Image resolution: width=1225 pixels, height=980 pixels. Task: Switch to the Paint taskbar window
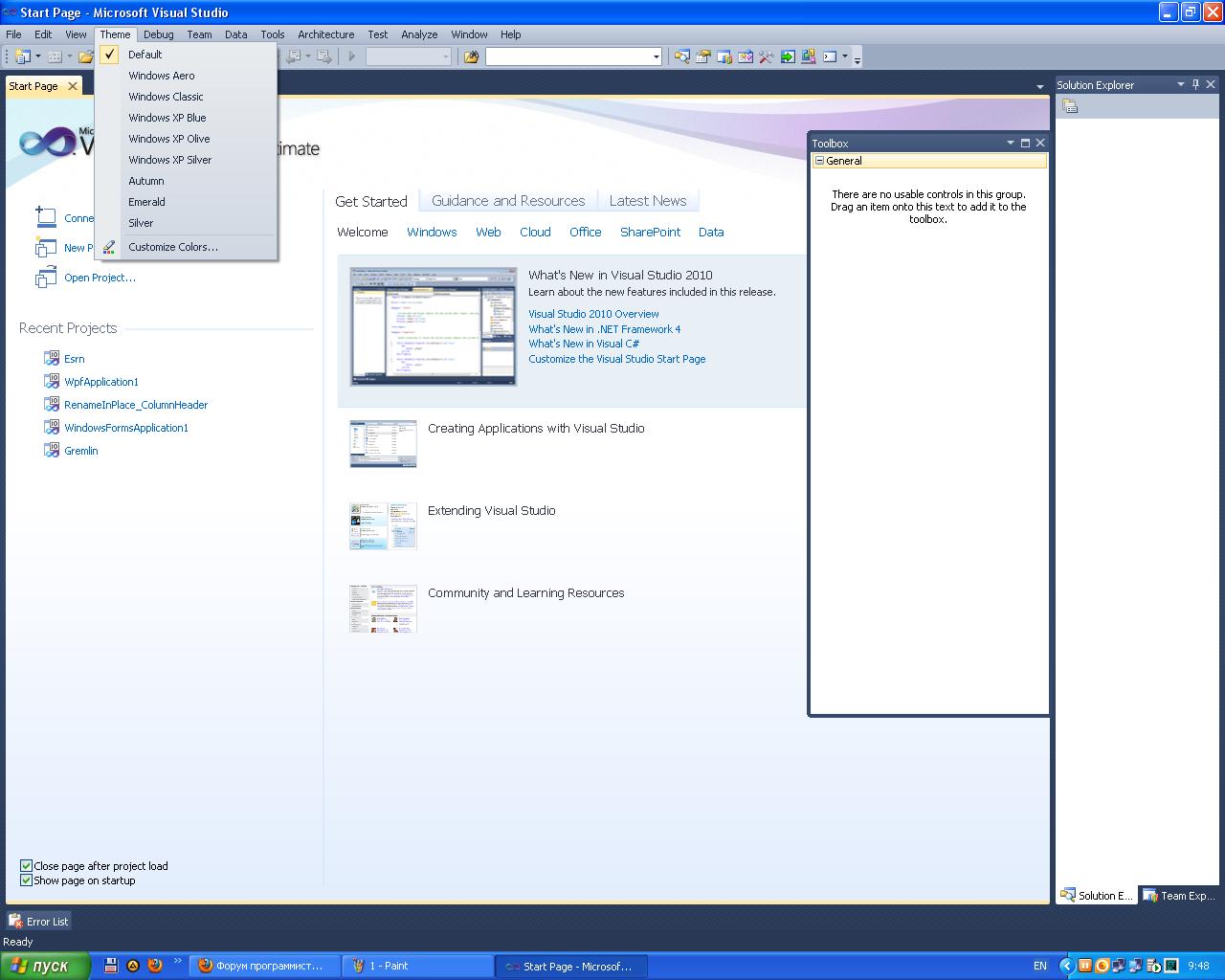[x=417, y=967]
